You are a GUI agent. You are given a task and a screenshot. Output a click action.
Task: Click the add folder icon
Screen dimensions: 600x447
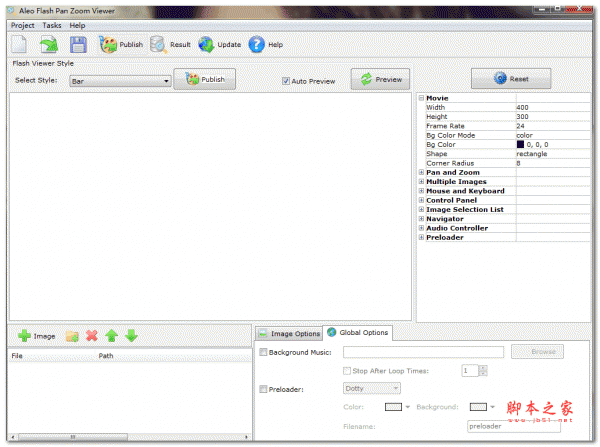pyautogui.click(x=72, y=336)
